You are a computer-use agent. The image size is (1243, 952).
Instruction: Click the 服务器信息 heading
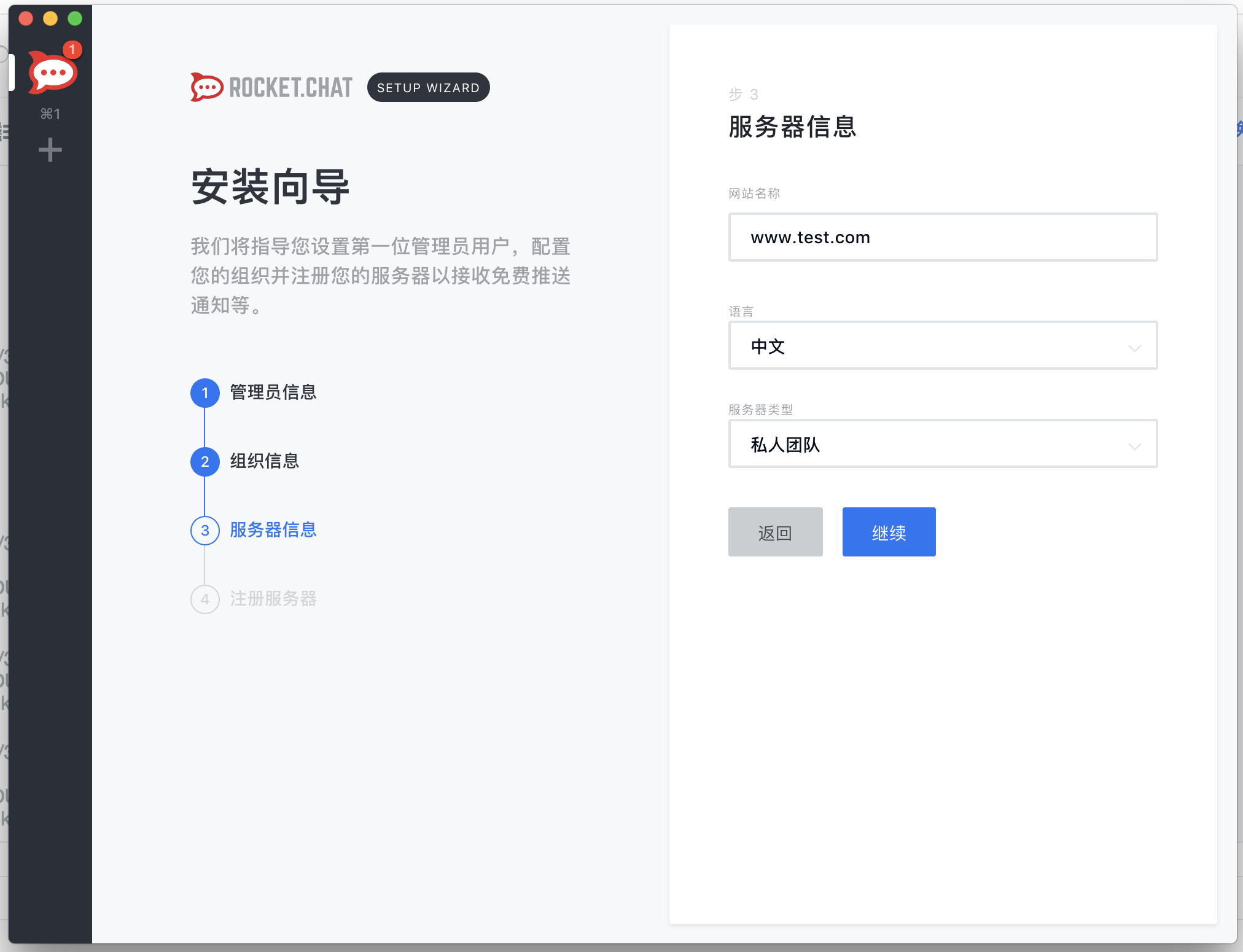792,127
